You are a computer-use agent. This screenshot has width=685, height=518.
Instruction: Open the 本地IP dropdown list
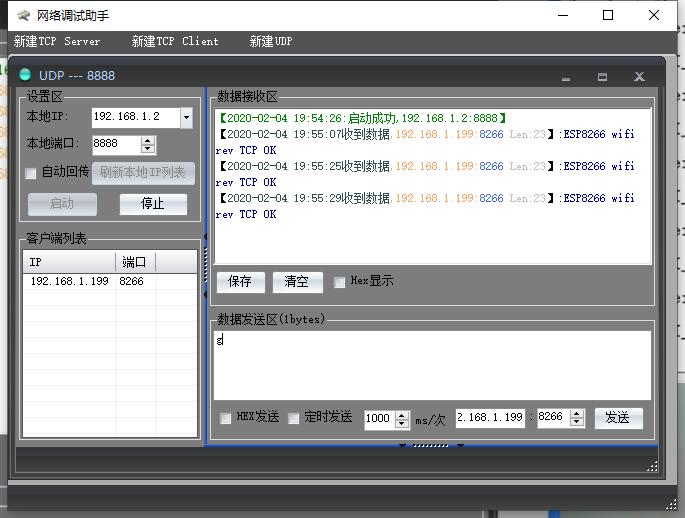click(x=187, y=117)
